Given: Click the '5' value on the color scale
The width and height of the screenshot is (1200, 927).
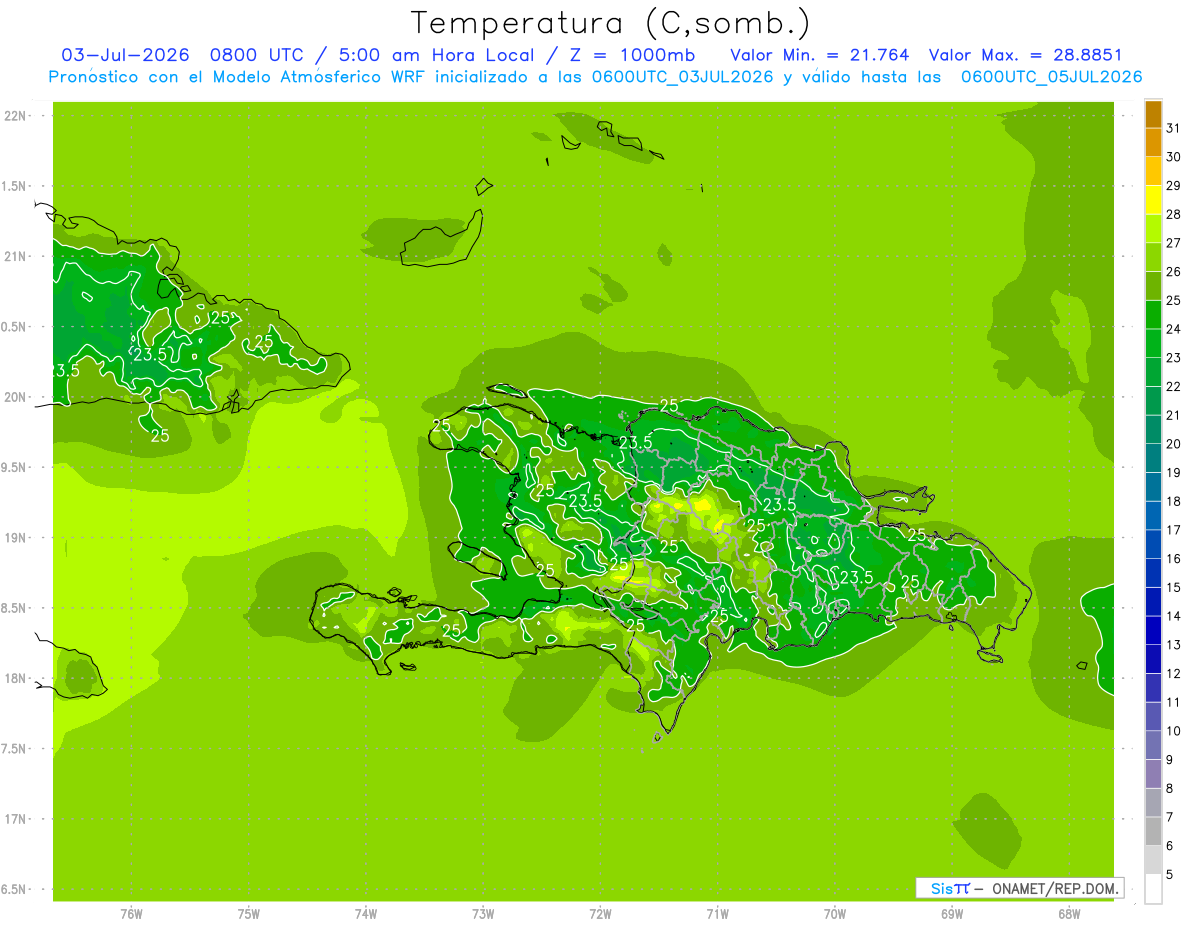Looking at the screenshot, I should coord(1169,874).
